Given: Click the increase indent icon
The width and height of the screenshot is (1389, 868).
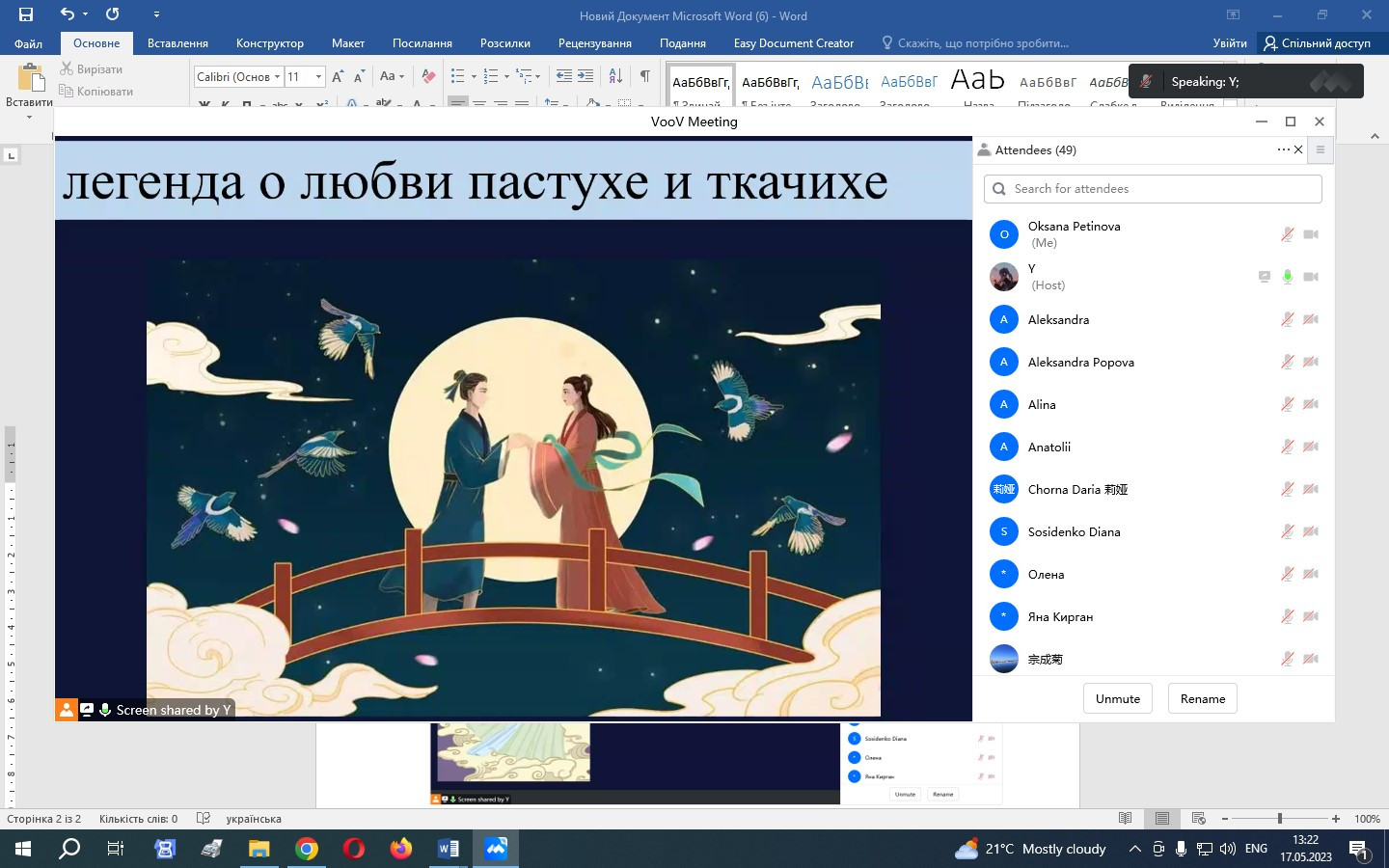Looking at the screenshot, I should click(x=586, y=76).
